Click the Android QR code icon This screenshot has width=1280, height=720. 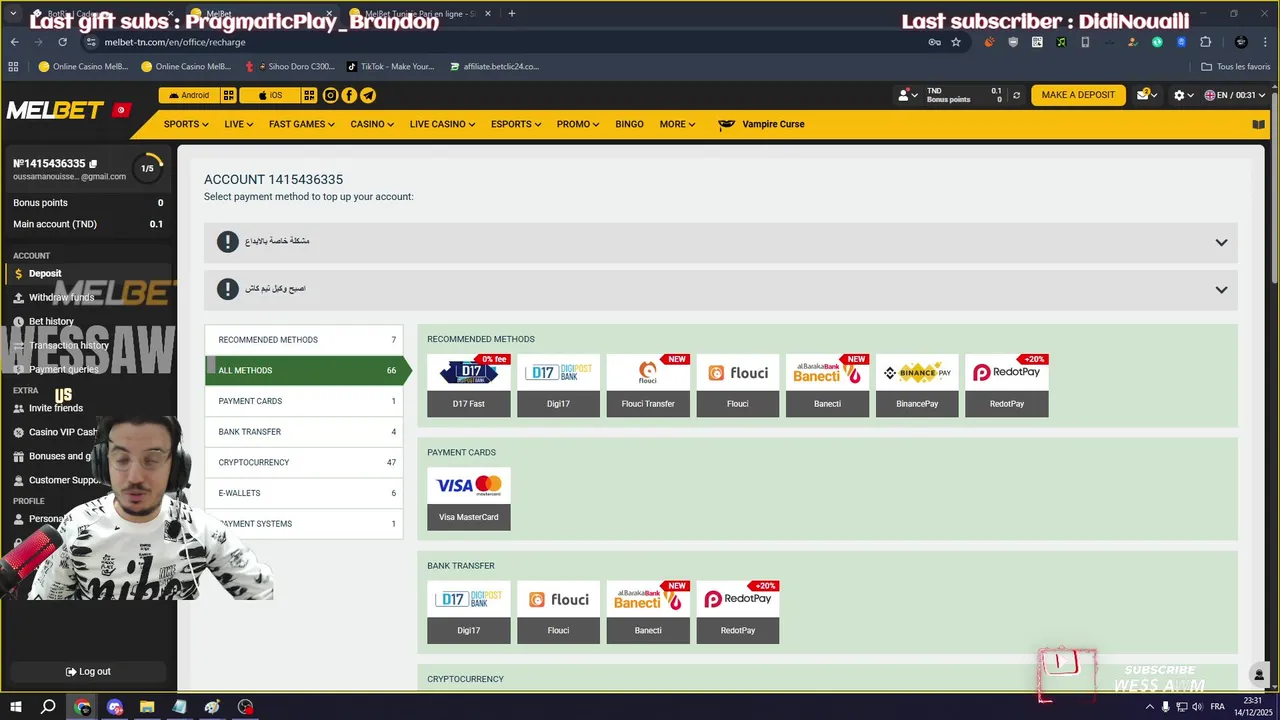[x=229, y=95]
